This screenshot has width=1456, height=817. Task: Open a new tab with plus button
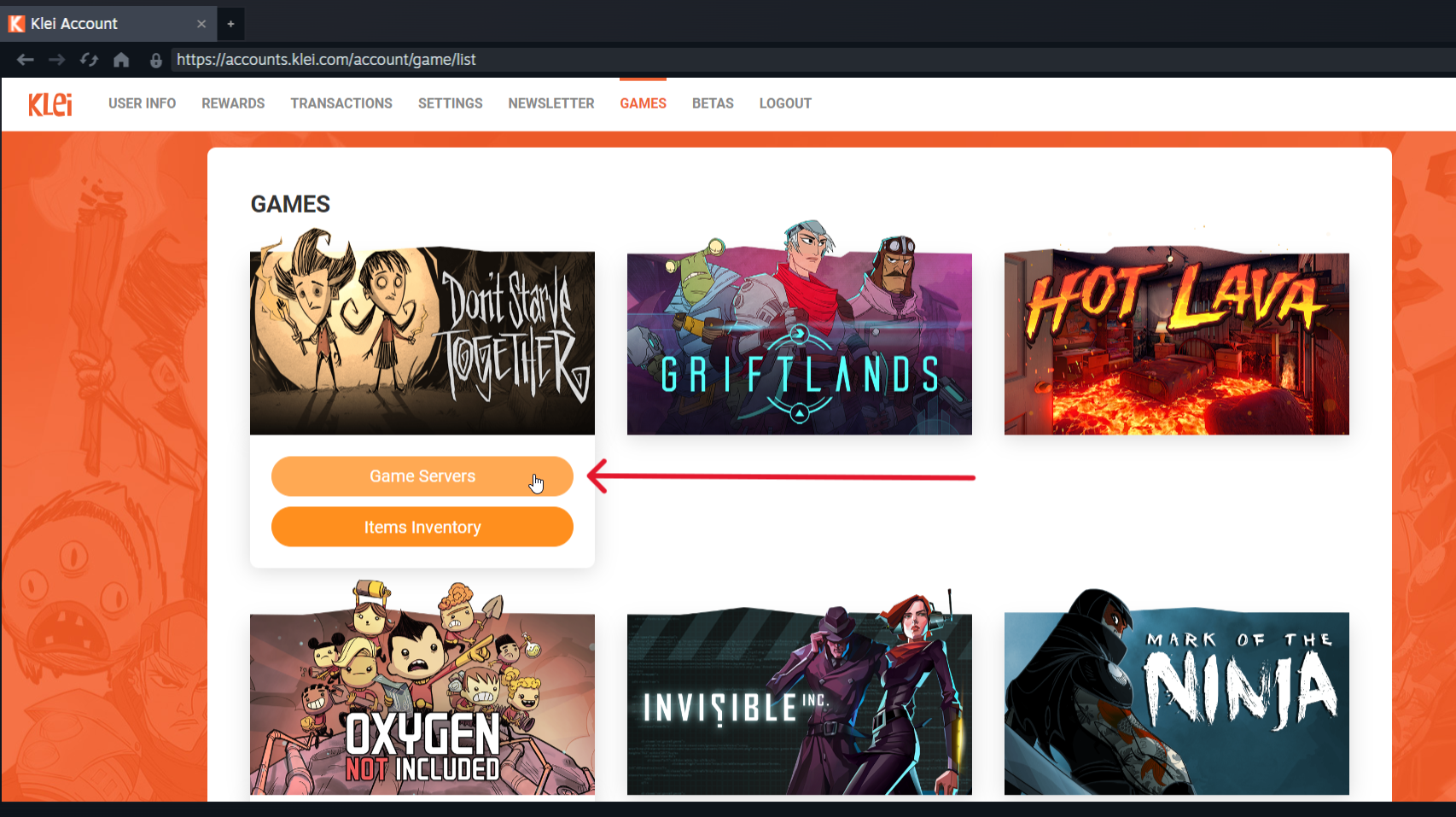coord(230,24)
